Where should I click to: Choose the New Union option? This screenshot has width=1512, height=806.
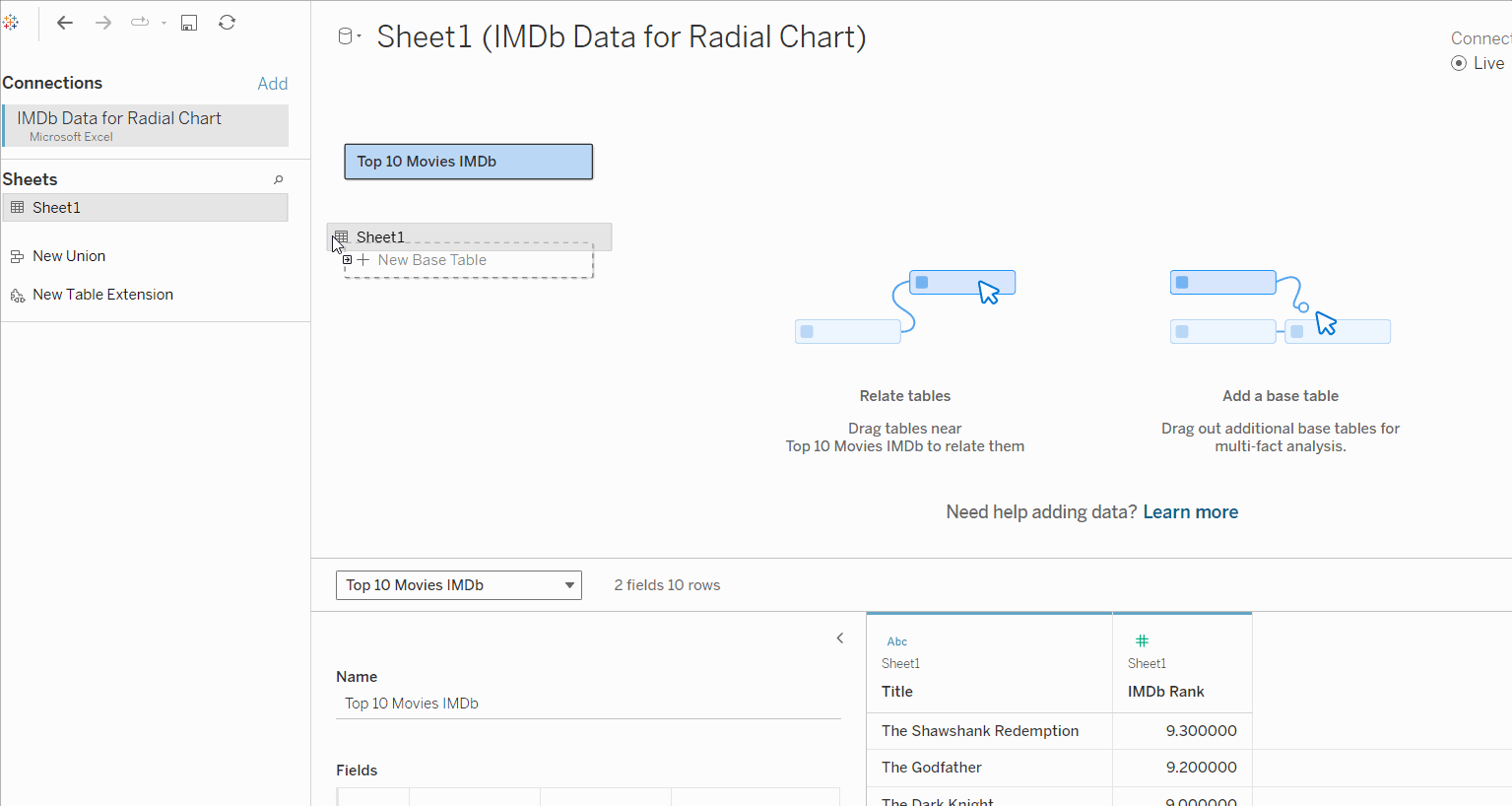coord(68,256)
